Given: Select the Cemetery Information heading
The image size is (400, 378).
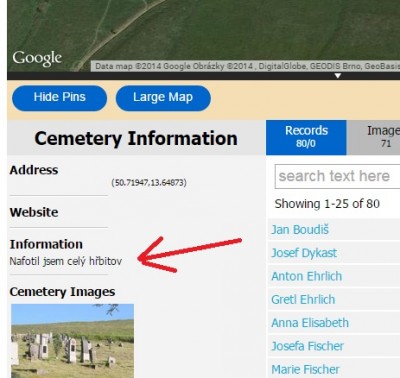Looking at the screenshot, I should pos(136,138).
